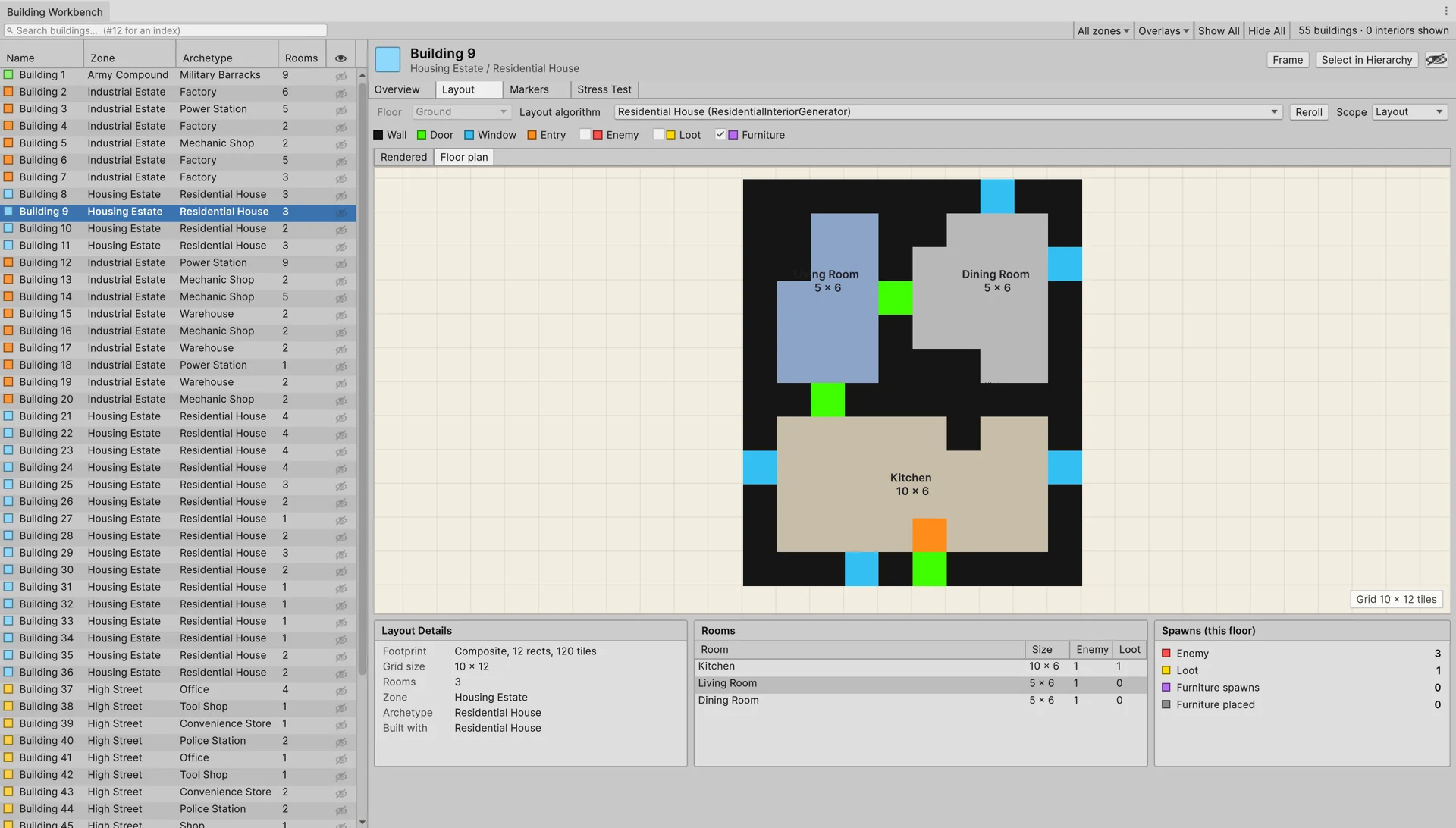The image size is (1456, 828).
Task: Click the eye column header icon
Action: (x=340, y=58)
